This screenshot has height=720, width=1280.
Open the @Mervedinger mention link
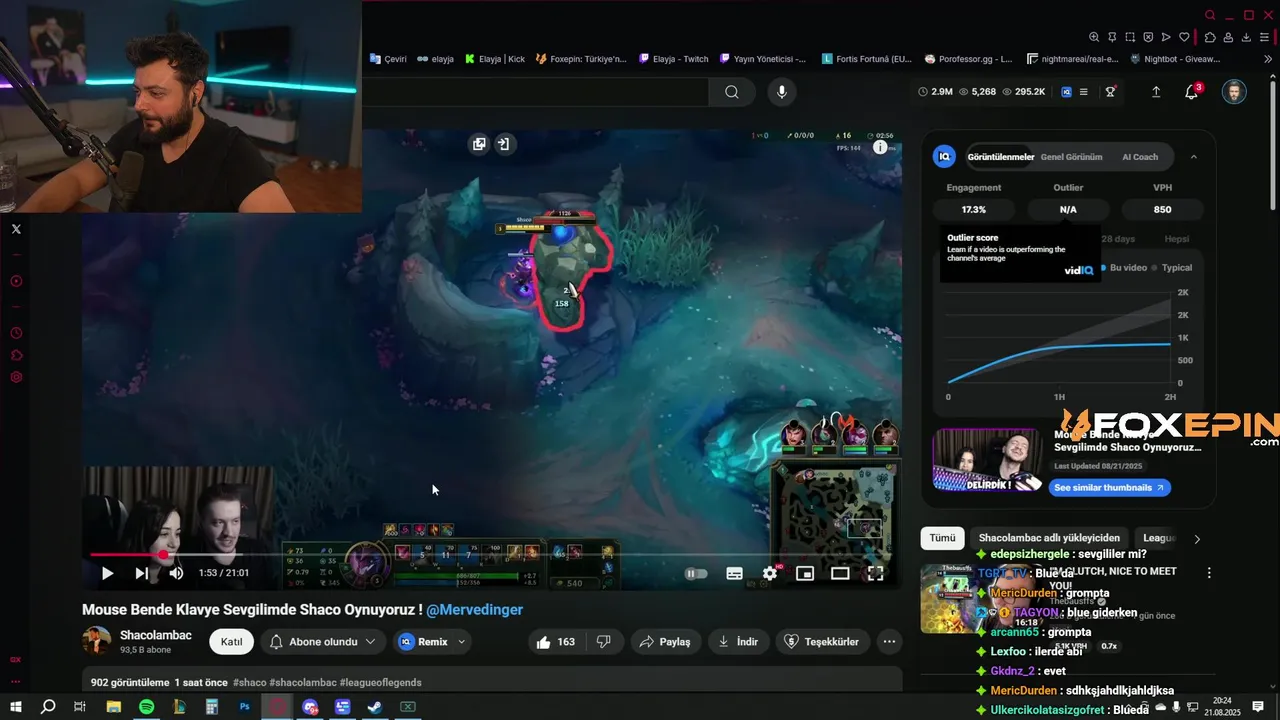(x=474, y=609)
